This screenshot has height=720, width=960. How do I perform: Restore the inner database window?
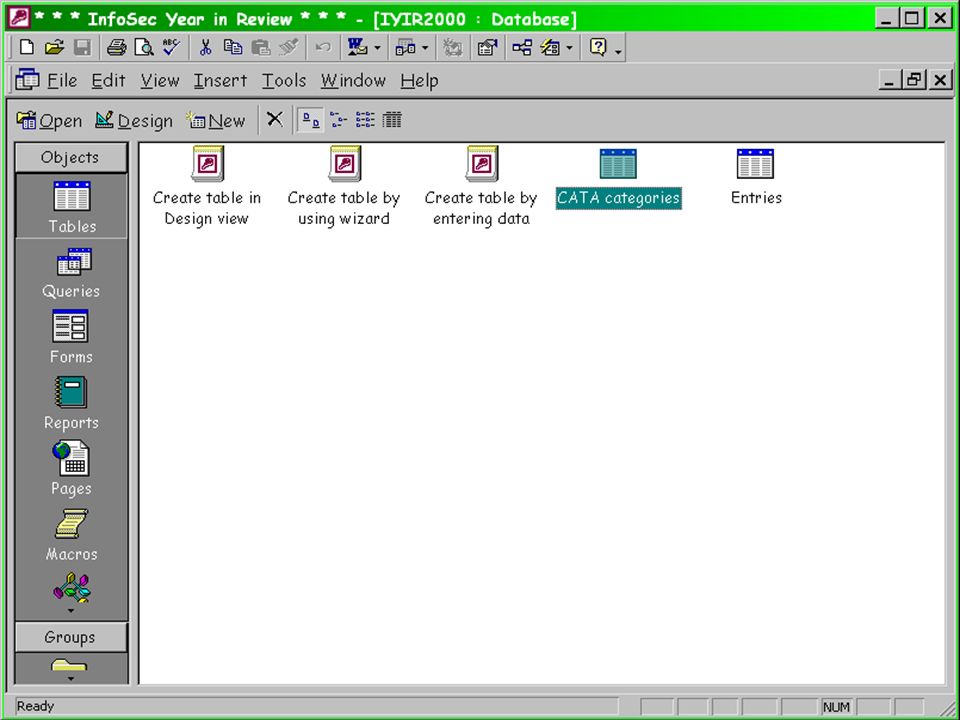pos(914,80)
